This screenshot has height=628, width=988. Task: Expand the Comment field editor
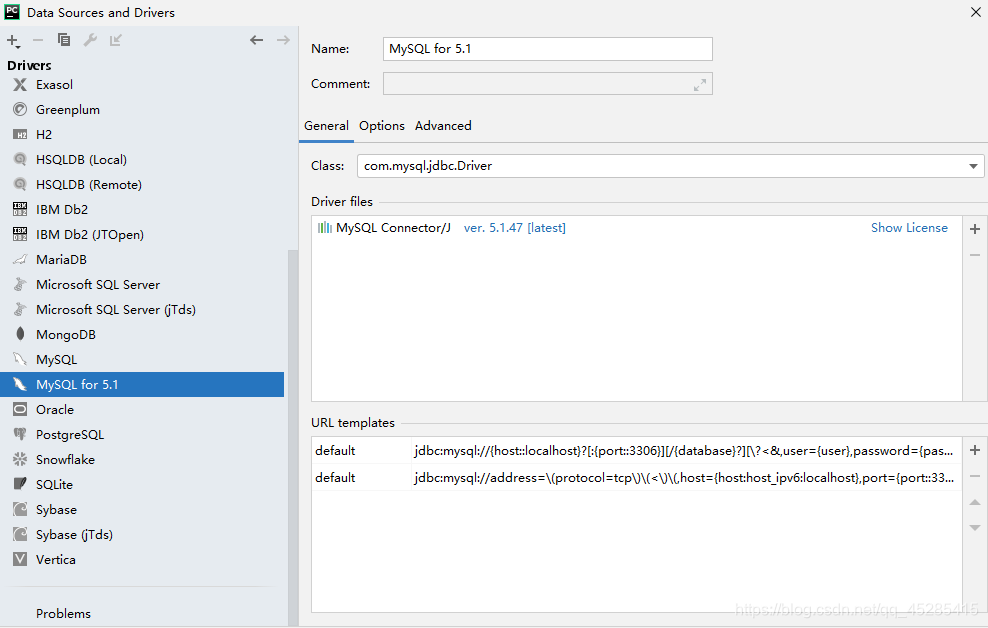699,84
